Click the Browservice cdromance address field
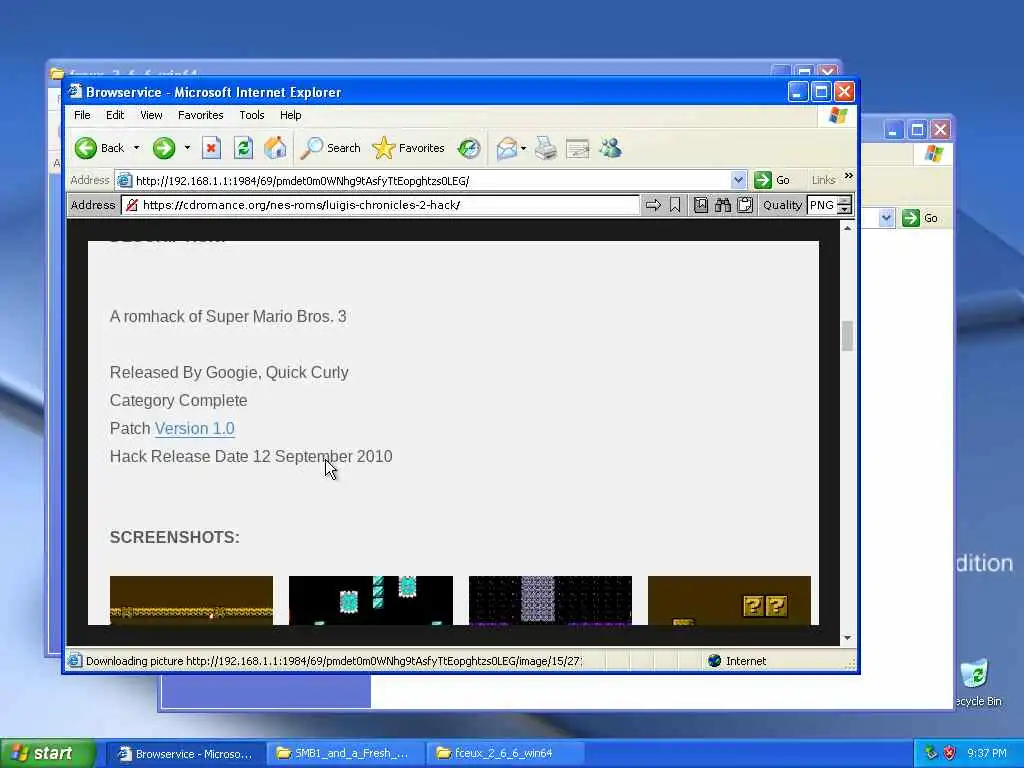Image resolution: width=1024 pixels, height=768 pixels. click(380, 205)
